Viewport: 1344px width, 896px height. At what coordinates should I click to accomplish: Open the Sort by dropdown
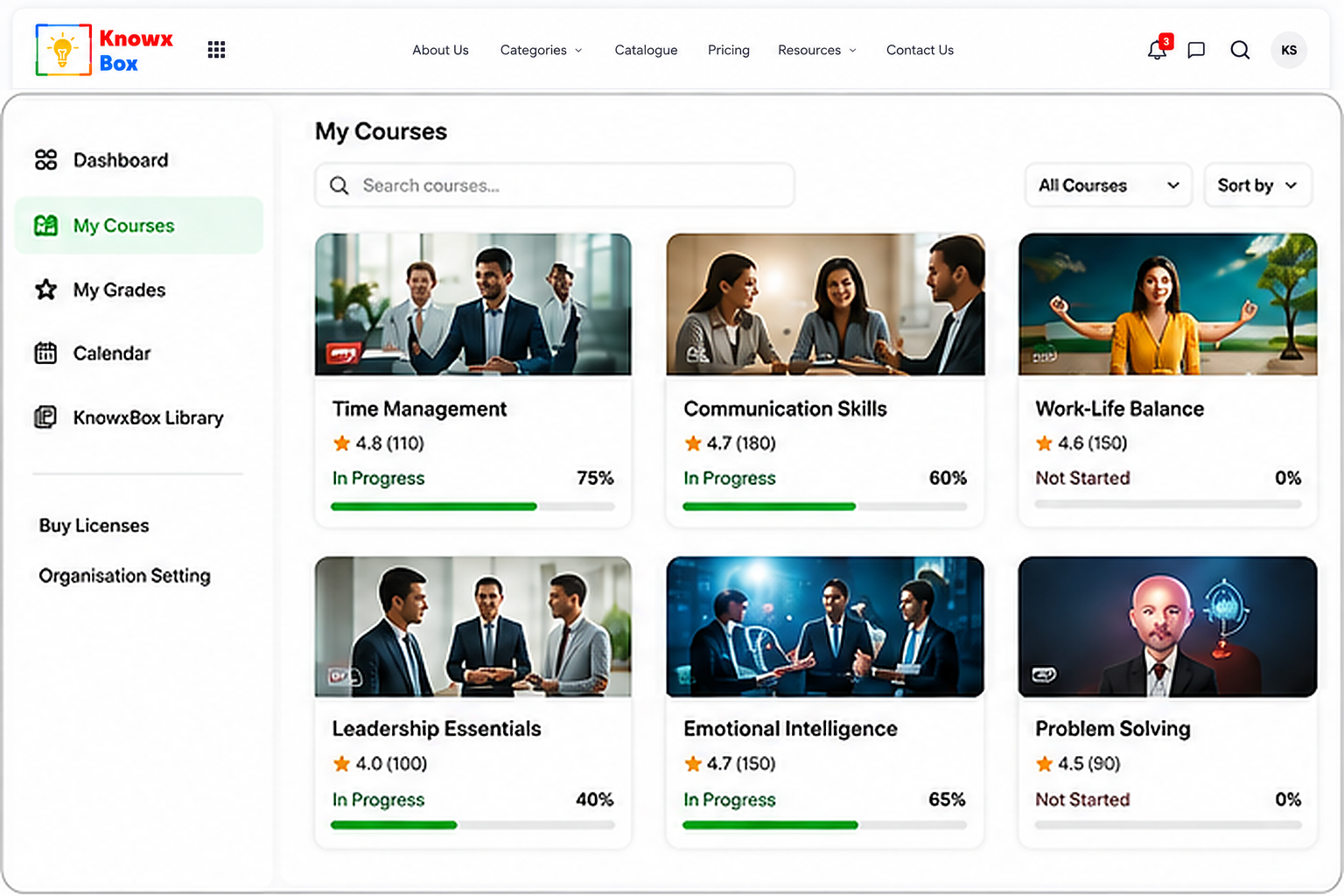click(1257, 185)
